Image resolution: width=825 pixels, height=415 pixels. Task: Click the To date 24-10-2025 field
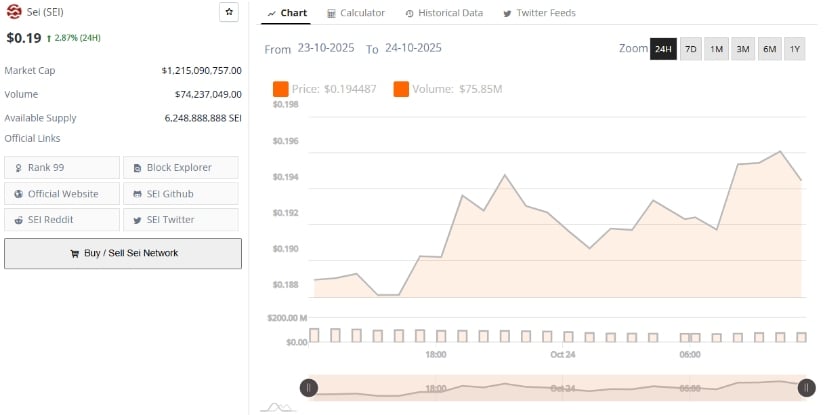pos(413,48)
